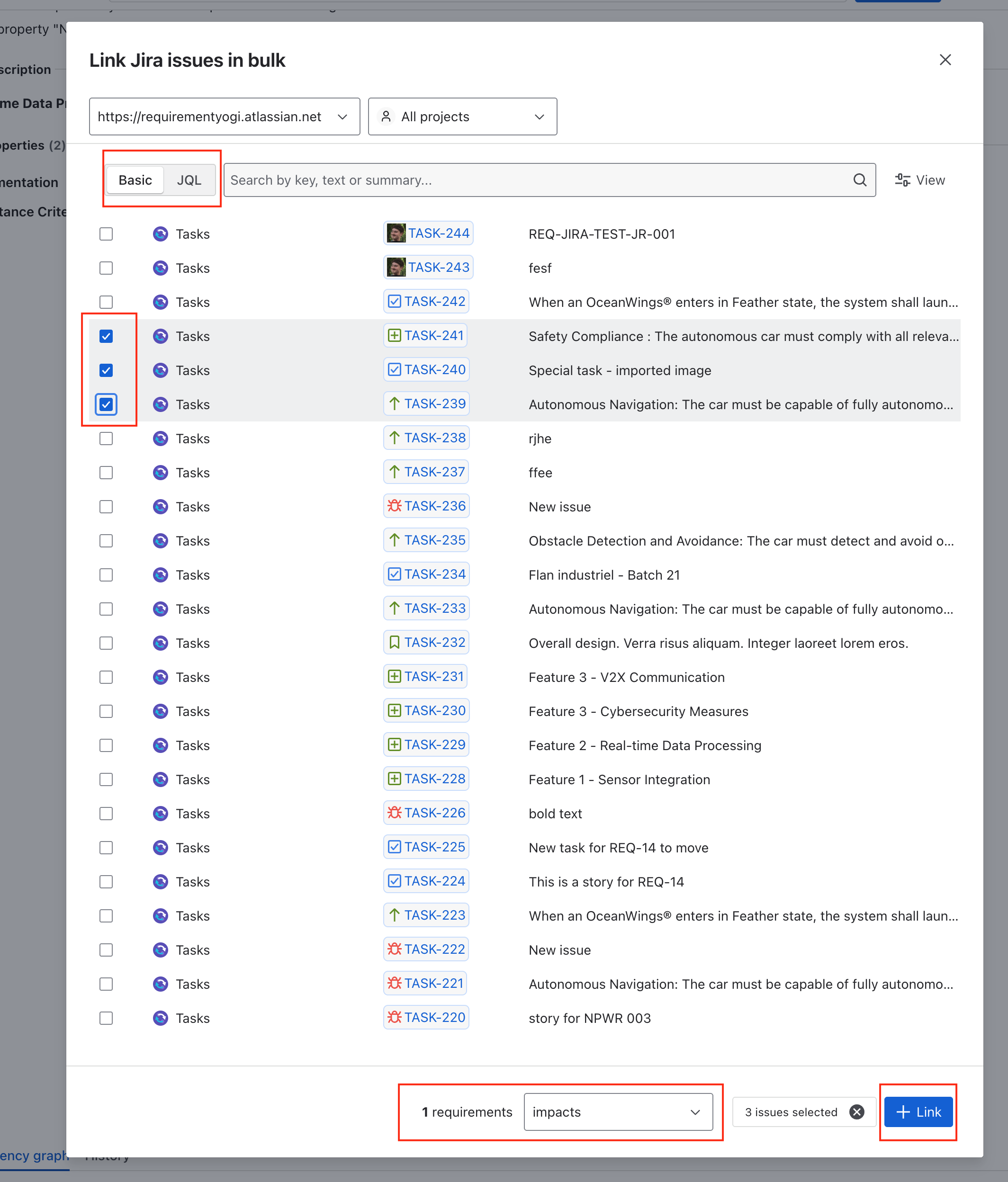
Task: Check the TASK-238 row checkbox
Action: point(106,439)
